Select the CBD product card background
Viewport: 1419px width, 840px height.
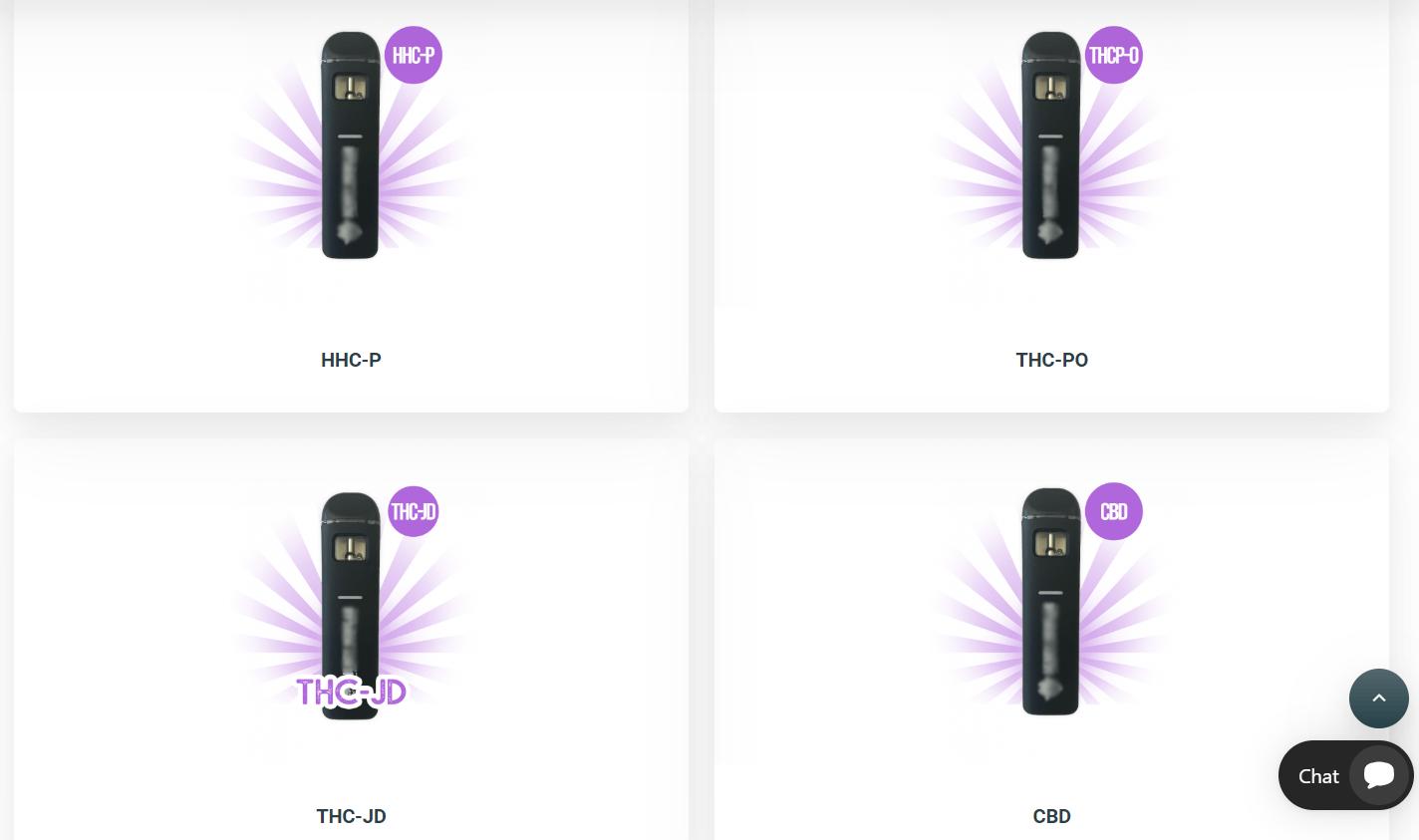pyautogui.click(x=1051, y=640)
